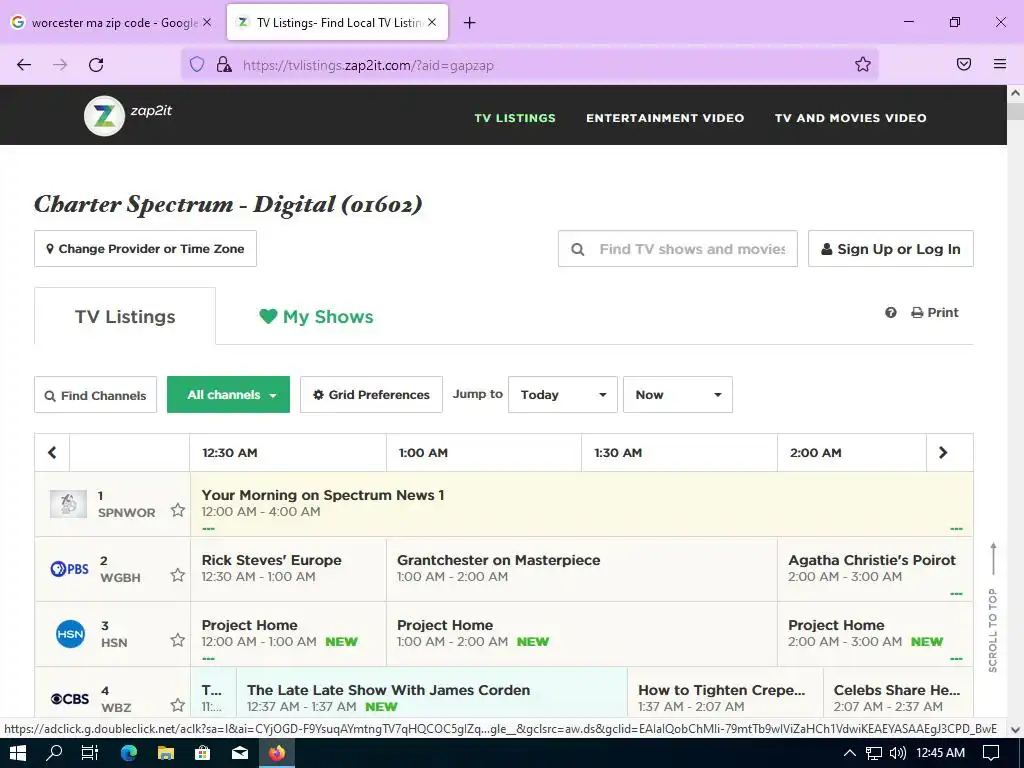Bookmark this page with star icon
1024x768 pixels.
tap(863, 64)
